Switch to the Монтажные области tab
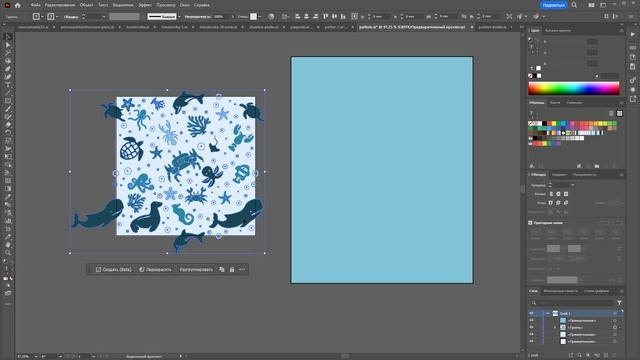This screenshot has height=360, width=640. (560, 291)
